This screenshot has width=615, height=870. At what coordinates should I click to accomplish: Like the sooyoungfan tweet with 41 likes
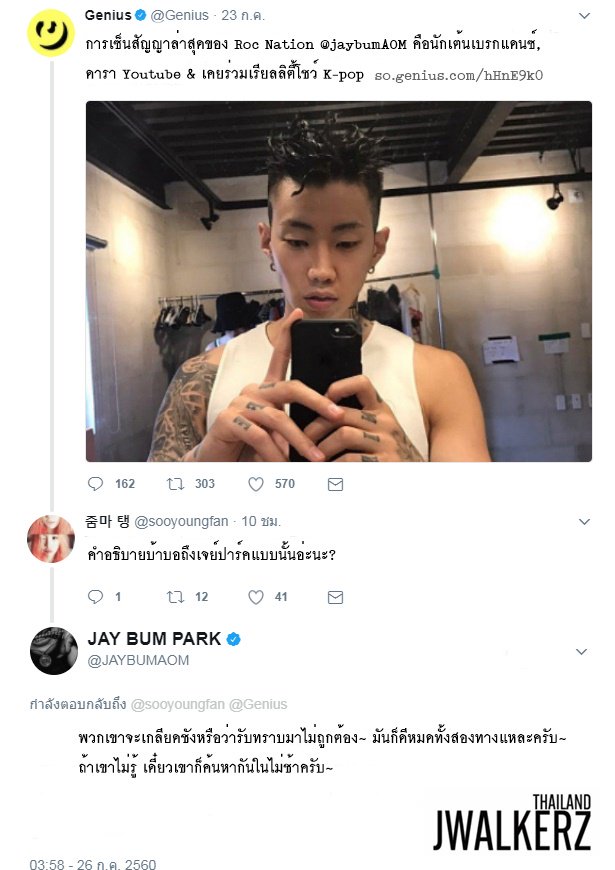[255, 597]
